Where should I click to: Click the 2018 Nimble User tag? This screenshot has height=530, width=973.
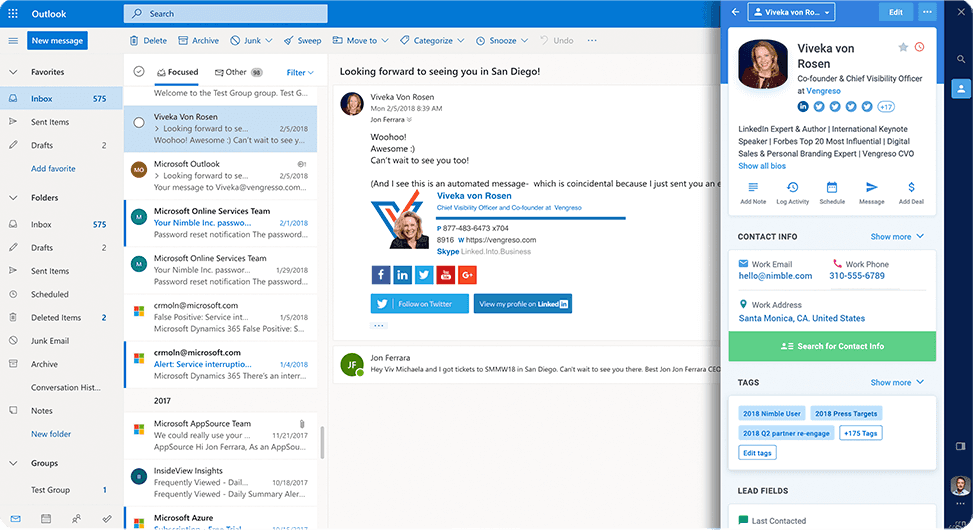[771, 413]
